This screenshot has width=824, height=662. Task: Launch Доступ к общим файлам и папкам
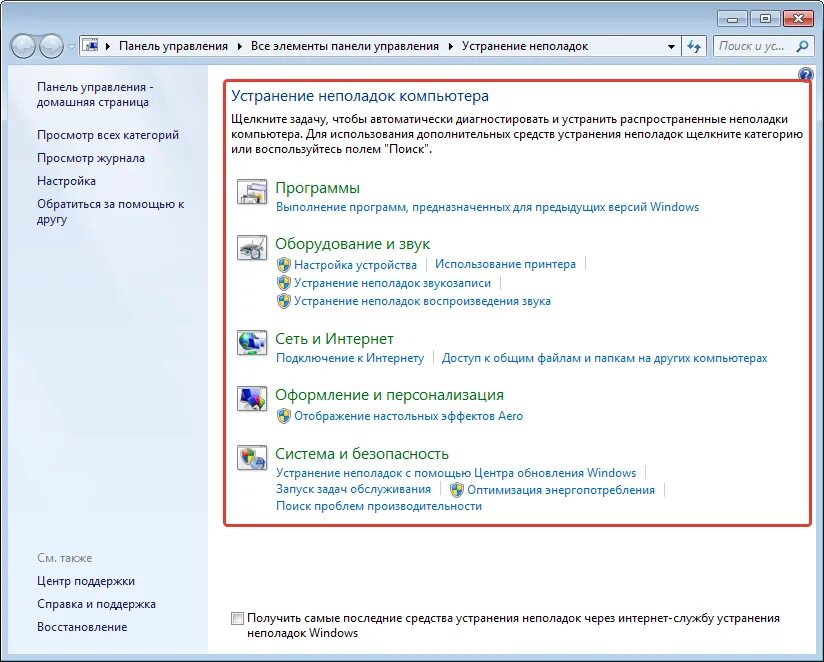[x=604, y=358]
